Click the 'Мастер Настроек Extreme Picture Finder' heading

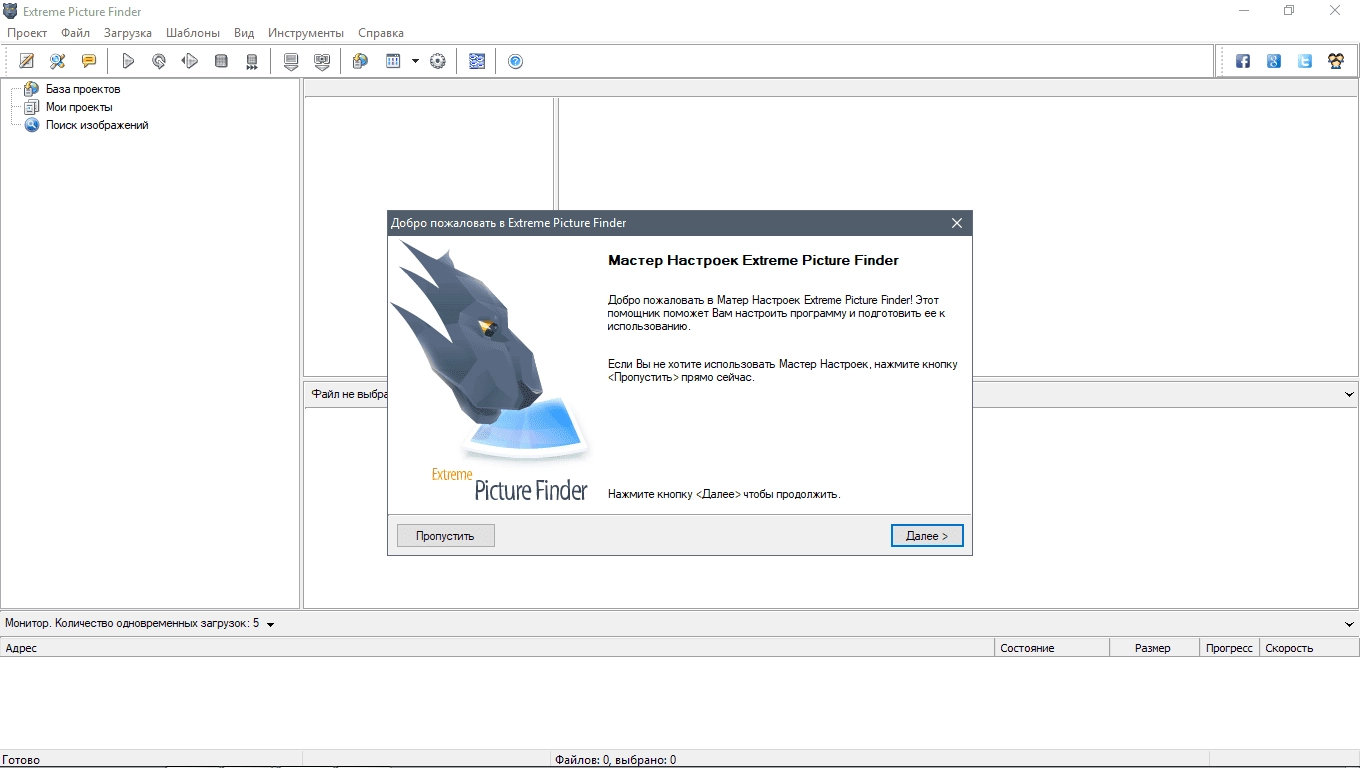coord(753,260)
